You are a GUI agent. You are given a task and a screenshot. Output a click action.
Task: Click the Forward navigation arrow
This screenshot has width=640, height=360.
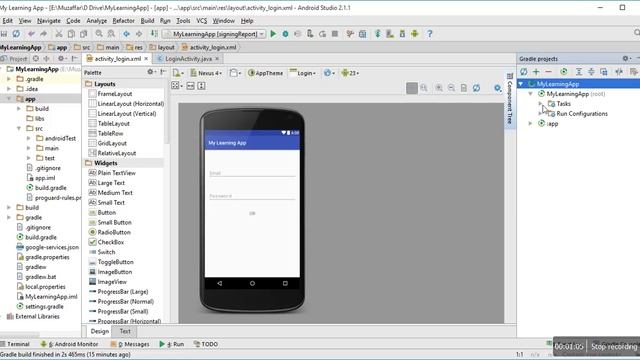click(x=139, y=34)
